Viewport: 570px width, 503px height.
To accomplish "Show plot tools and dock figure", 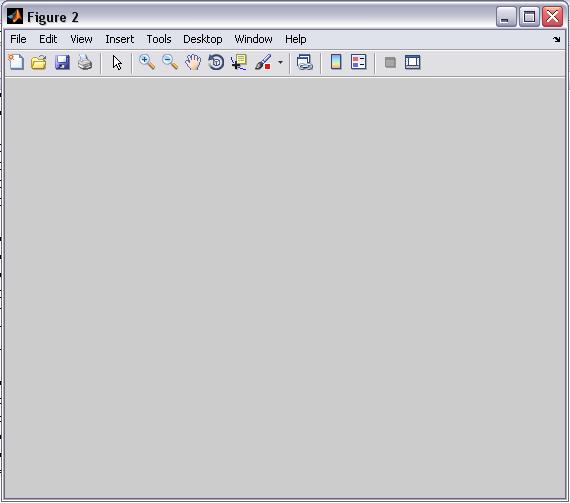I will tap(413, 62).
